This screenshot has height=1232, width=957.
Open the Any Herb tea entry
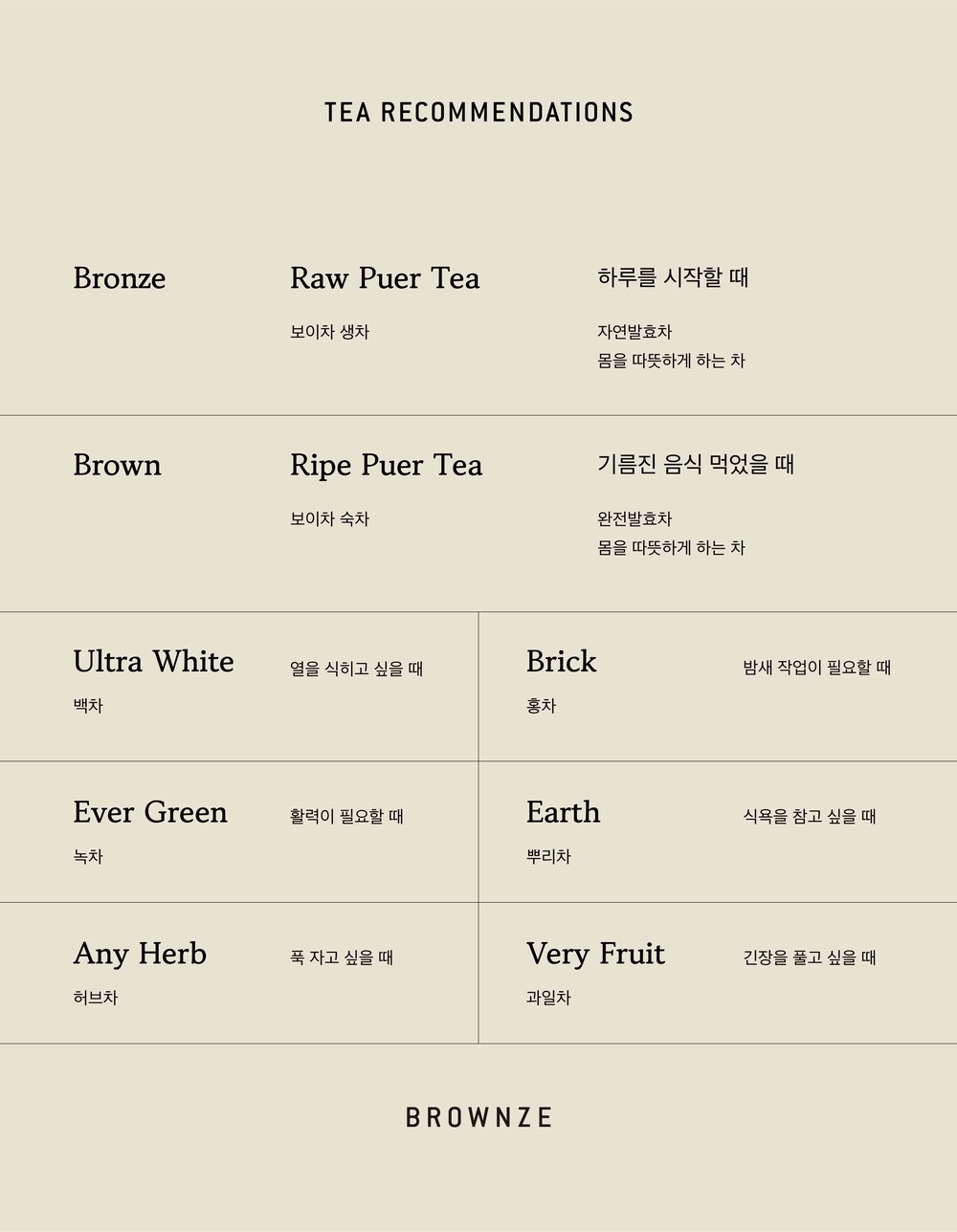(140, 954)
